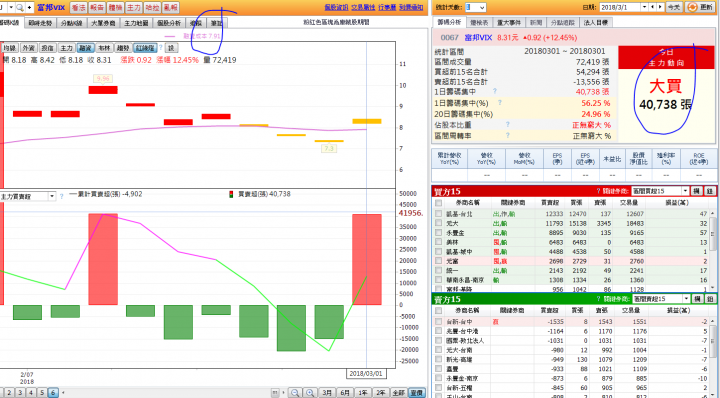The height and width of the screenshot is (398, 720).
Task: Click the 買賣超 column header in 買方15
Action: coord(550,203)
